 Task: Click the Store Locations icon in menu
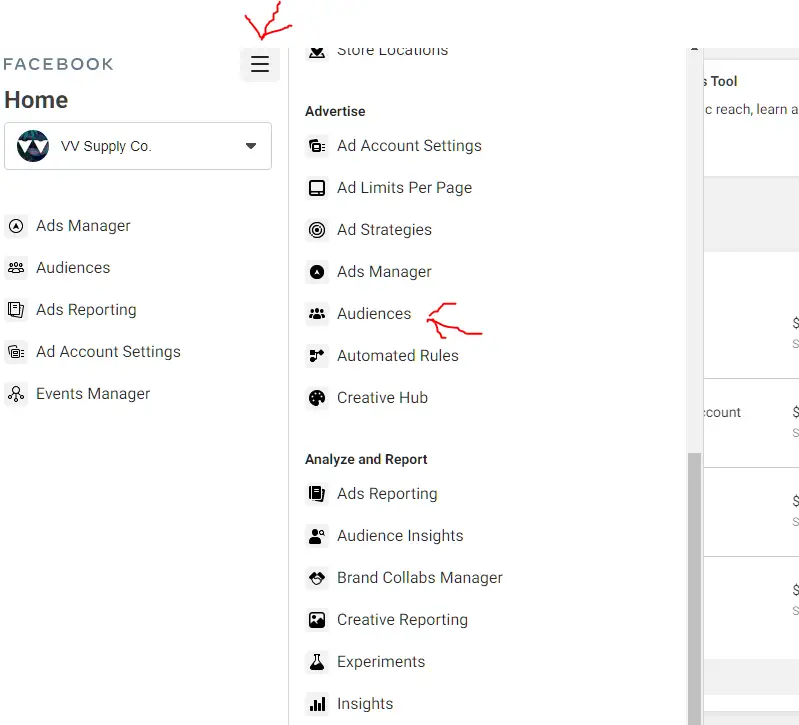pyautogui.click(x=317, y=51)
